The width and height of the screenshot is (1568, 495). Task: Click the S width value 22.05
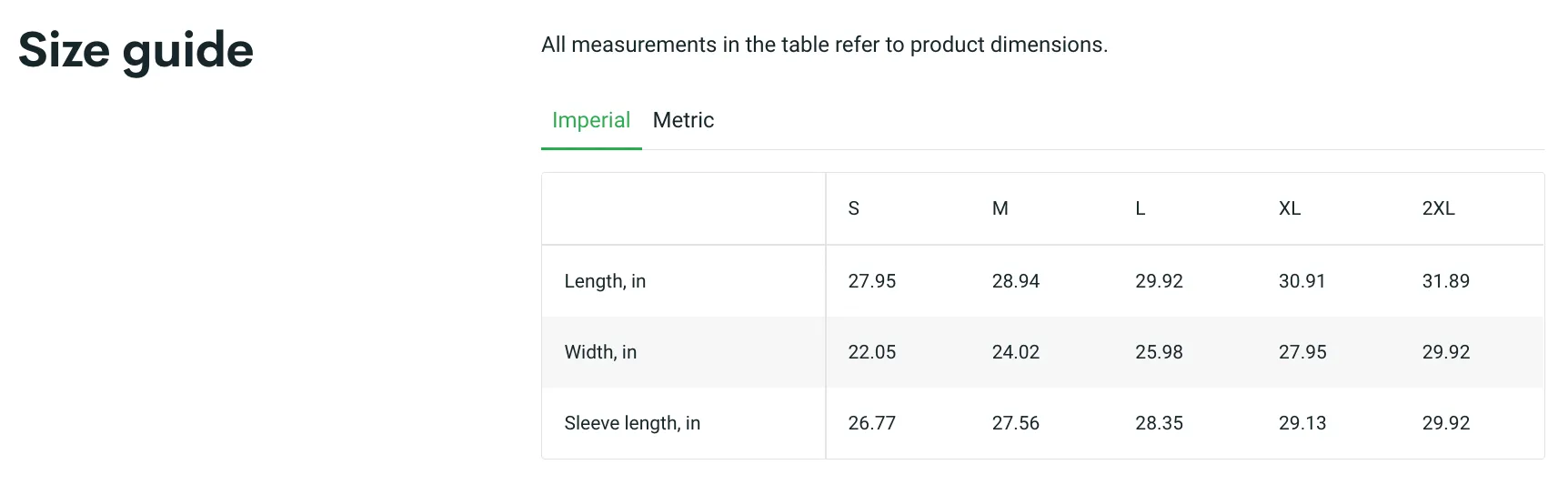pyautogui.click(x=871, y=352)
